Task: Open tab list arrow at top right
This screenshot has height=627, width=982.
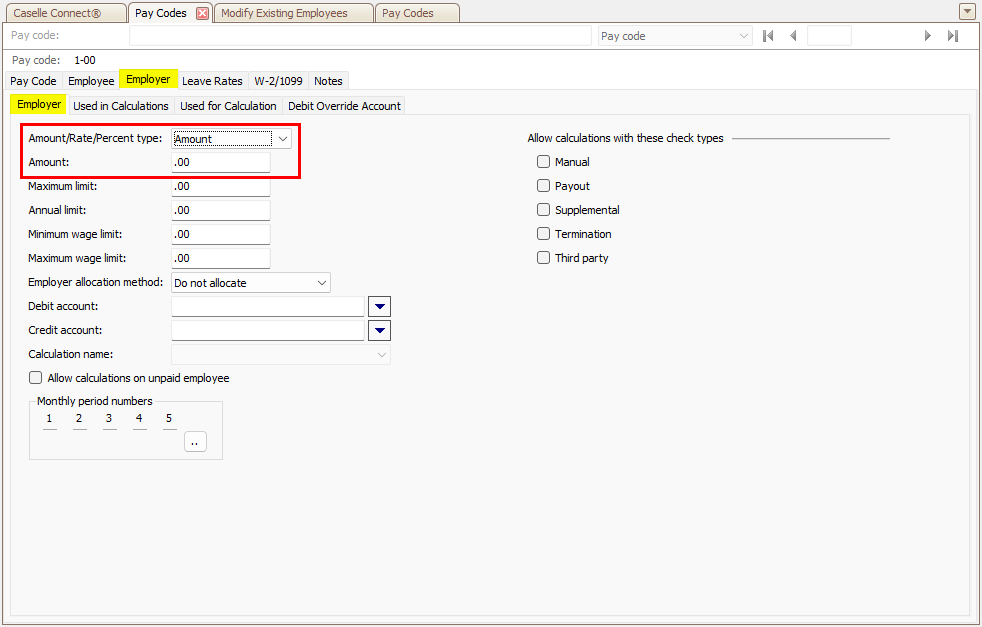Action: pyautogui.click(x=966, y=12)
